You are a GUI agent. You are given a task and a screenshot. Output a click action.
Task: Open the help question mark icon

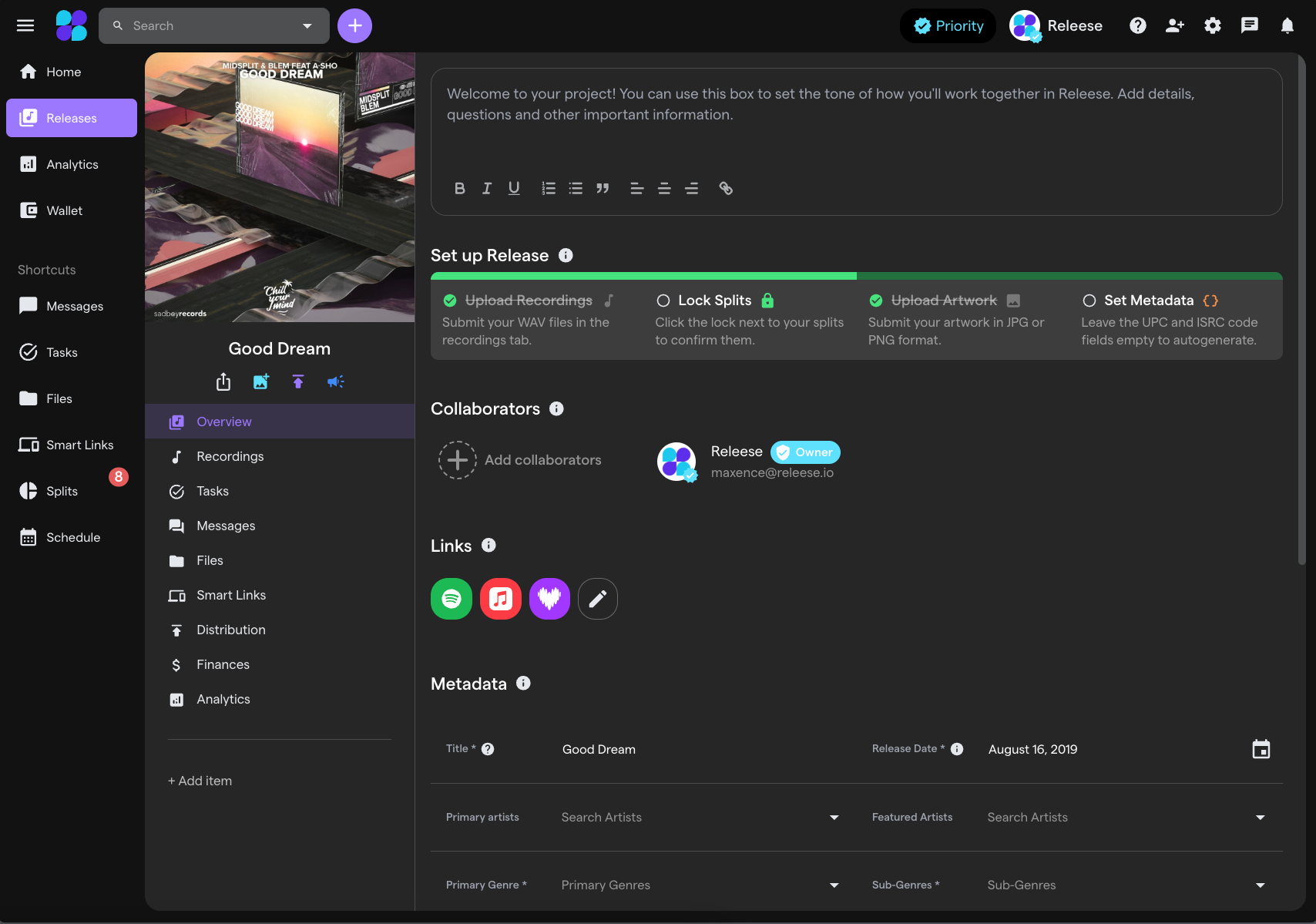click(1138, 25)
